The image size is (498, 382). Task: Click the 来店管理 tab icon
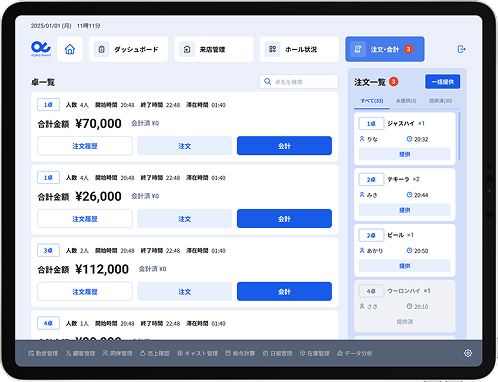coord(187,49)
